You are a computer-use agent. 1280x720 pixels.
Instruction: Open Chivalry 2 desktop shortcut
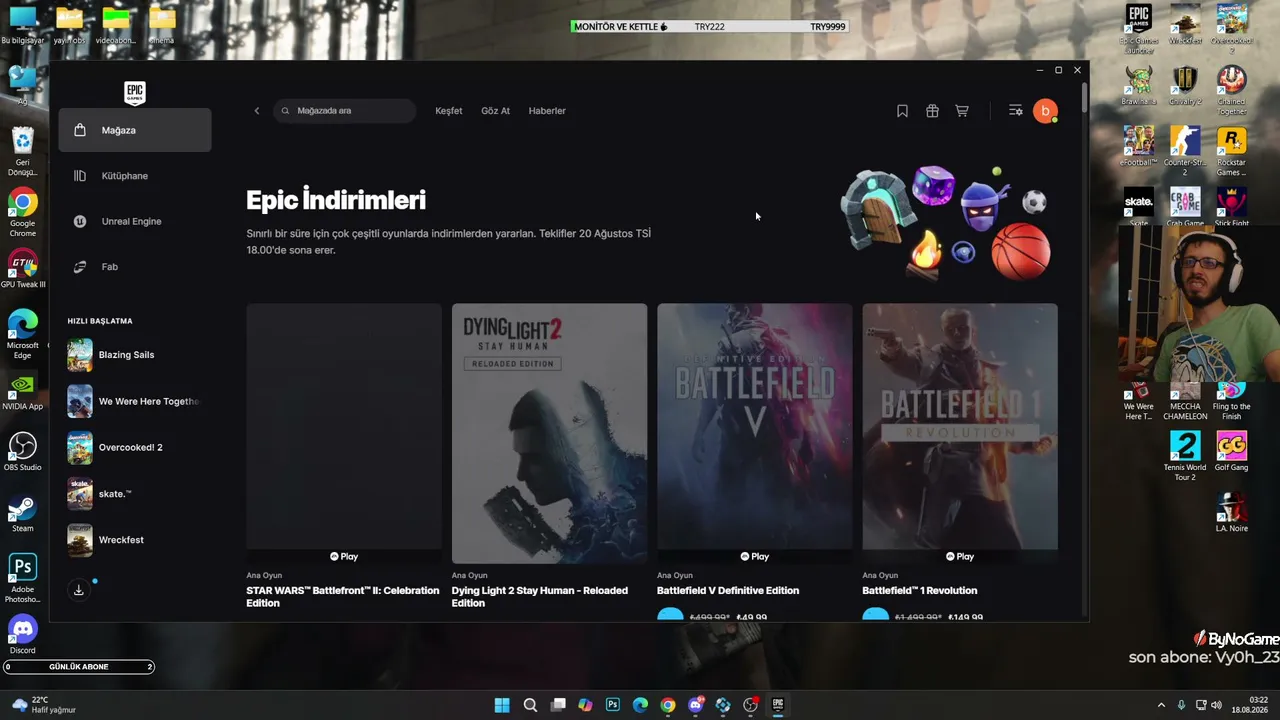coord(1185,85)
